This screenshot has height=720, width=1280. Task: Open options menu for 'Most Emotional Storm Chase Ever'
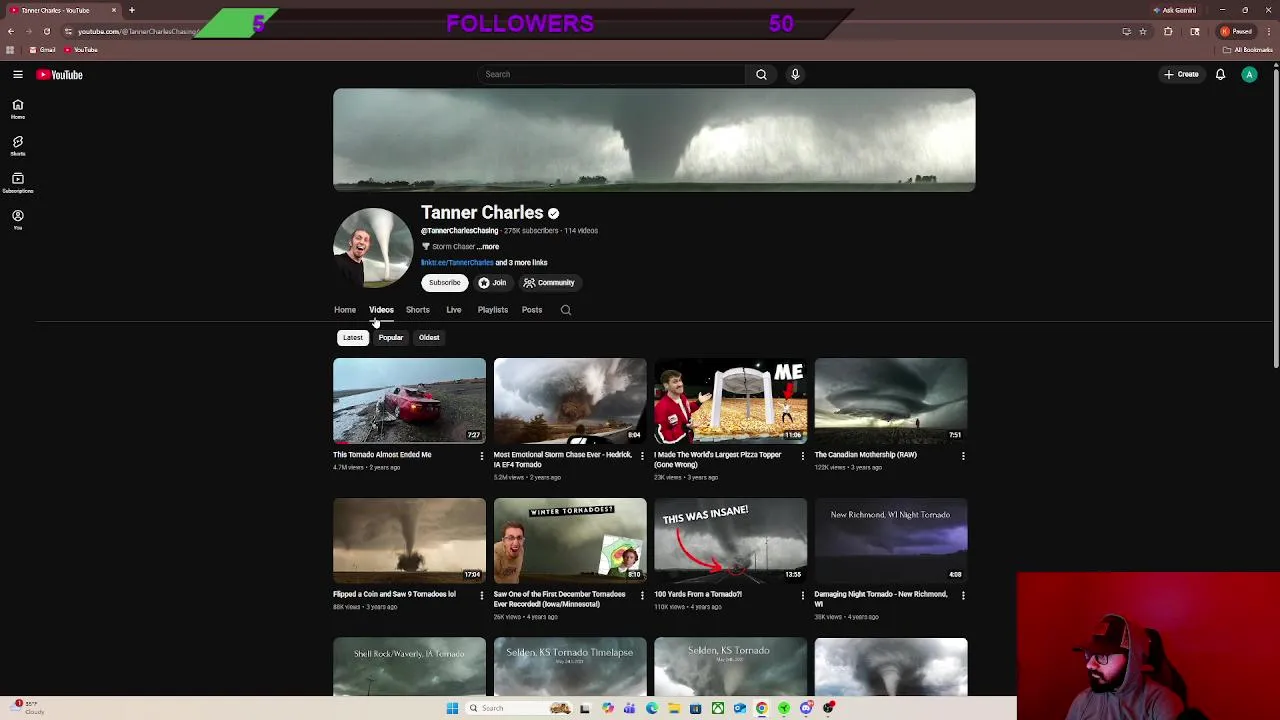pyautogui.click(x=642, y=456)
